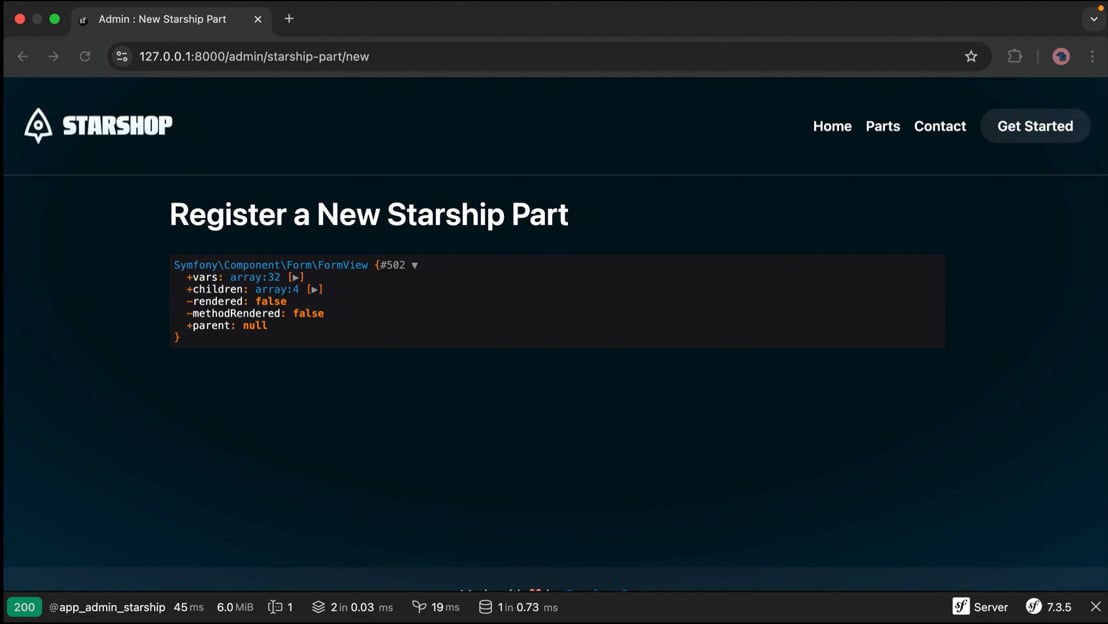Click the 200 status code badge
Screen dimensions: 1108x624
click(24, 607)
